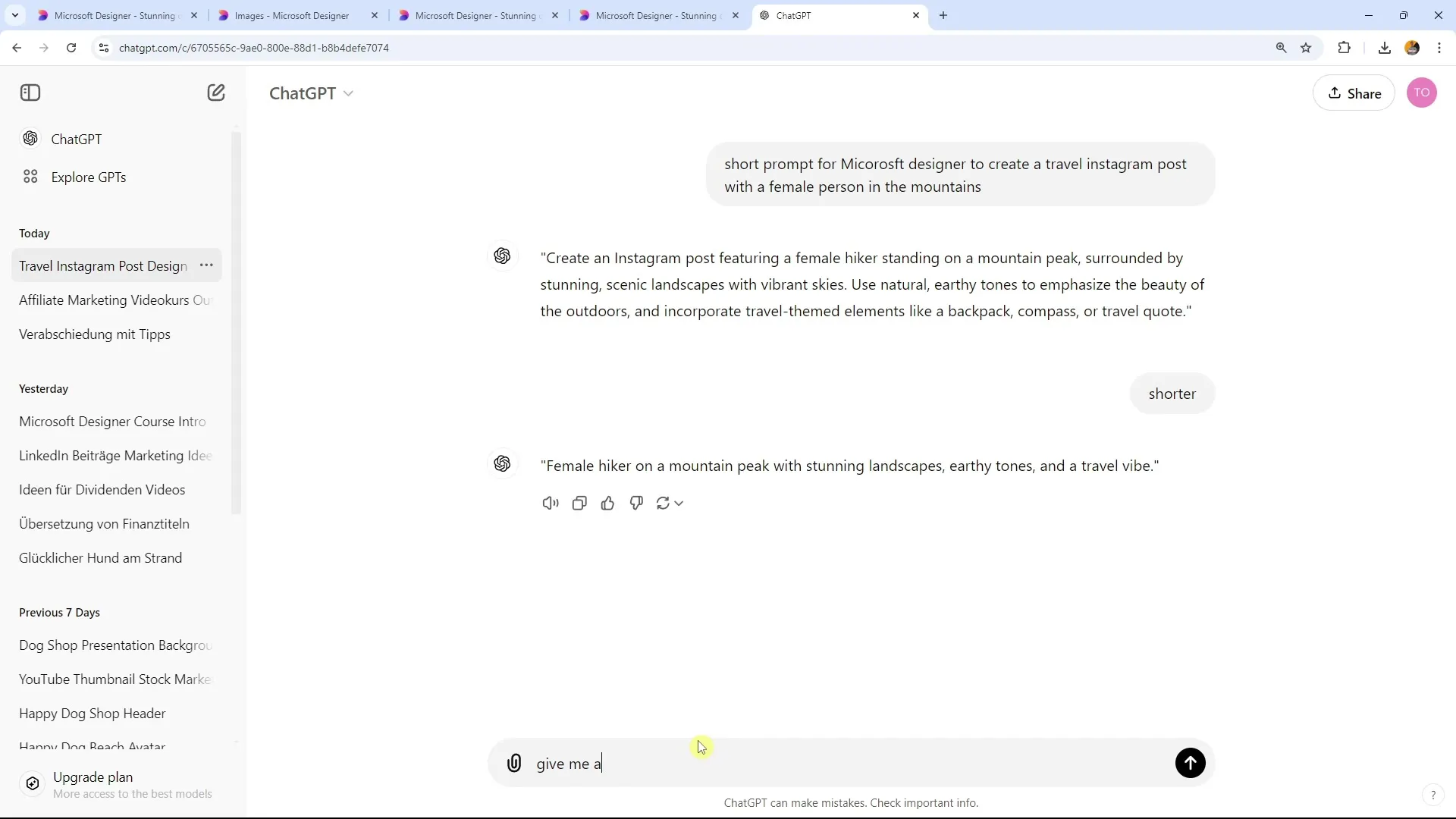Click the 'shorter' user message bubble

click(x=1172, y=394)
